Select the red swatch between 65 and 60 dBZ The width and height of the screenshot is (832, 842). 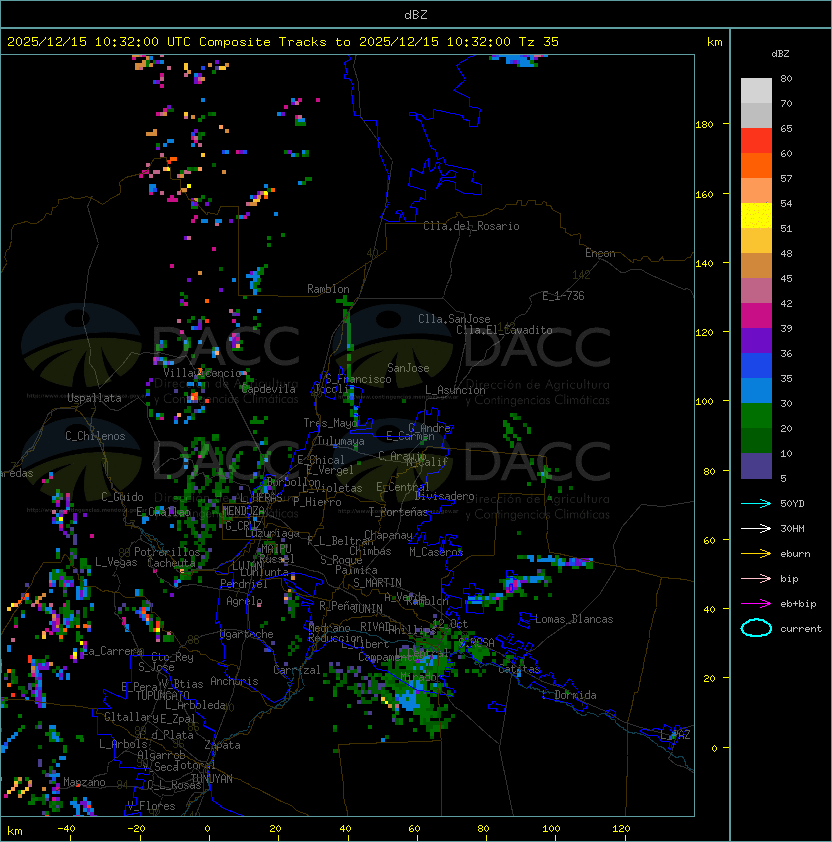point(756,141)
